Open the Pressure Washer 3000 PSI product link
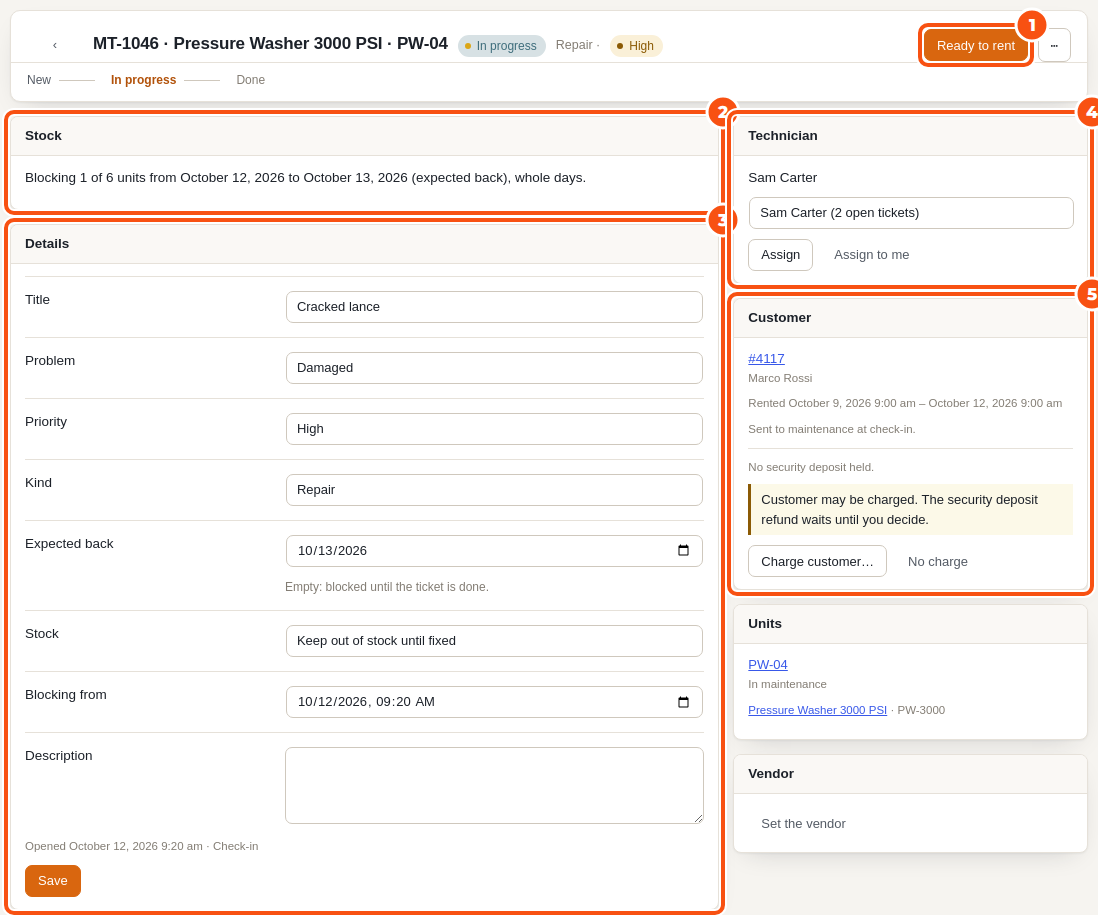The height and width of the screenshot is (915, 1098). click(817, 710)
